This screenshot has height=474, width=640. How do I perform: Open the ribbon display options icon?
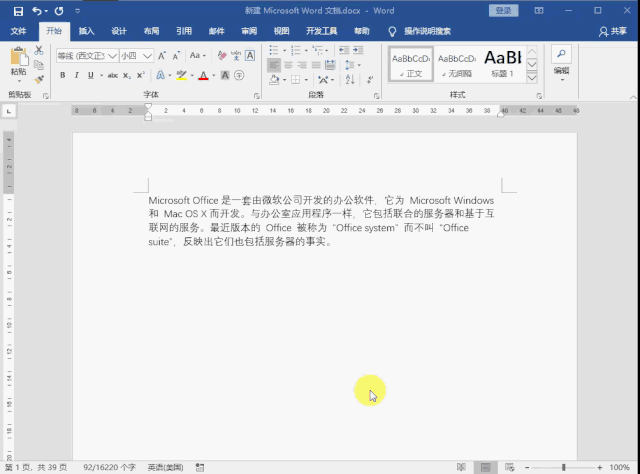click(539, 11)
